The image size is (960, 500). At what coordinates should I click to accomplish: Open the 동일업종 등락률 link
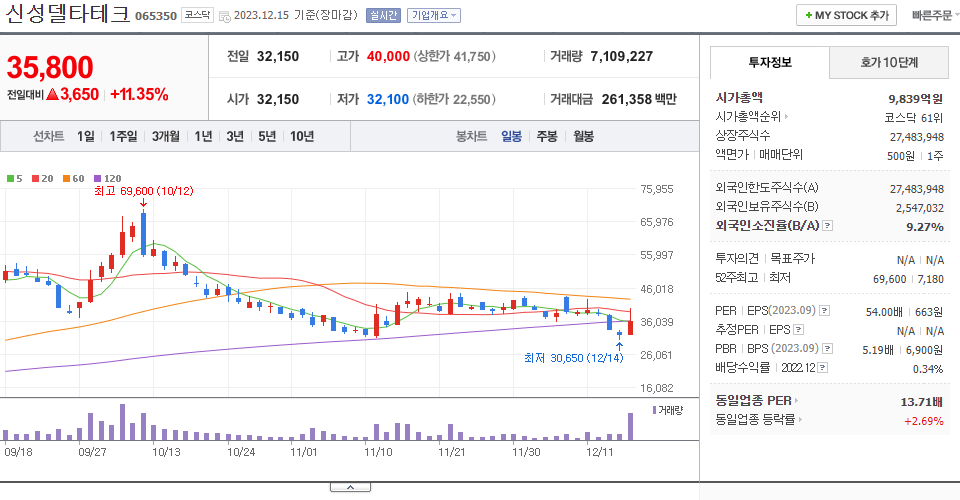(759, 420)
